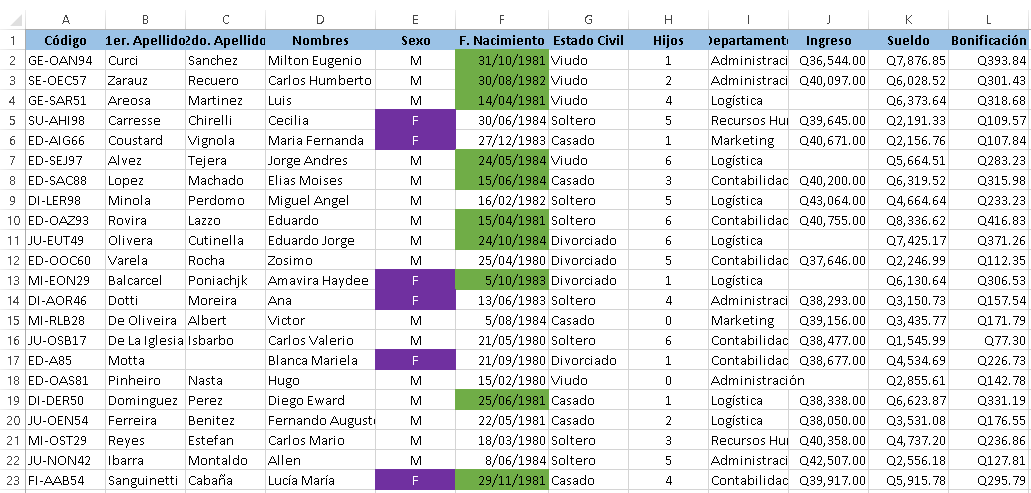Viewport: 1031px width, 493px height.
Task: Select column F header
Action: click(x=502, y=20)
